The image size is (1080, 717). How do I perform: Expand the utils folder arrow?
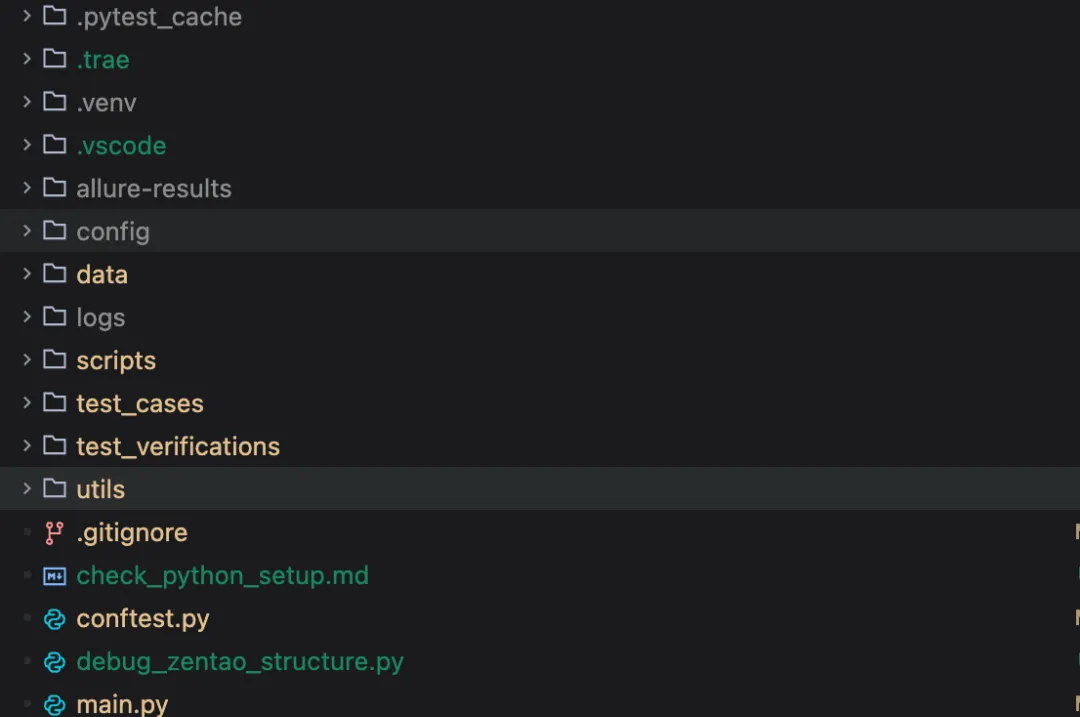[x=27, y=489]
